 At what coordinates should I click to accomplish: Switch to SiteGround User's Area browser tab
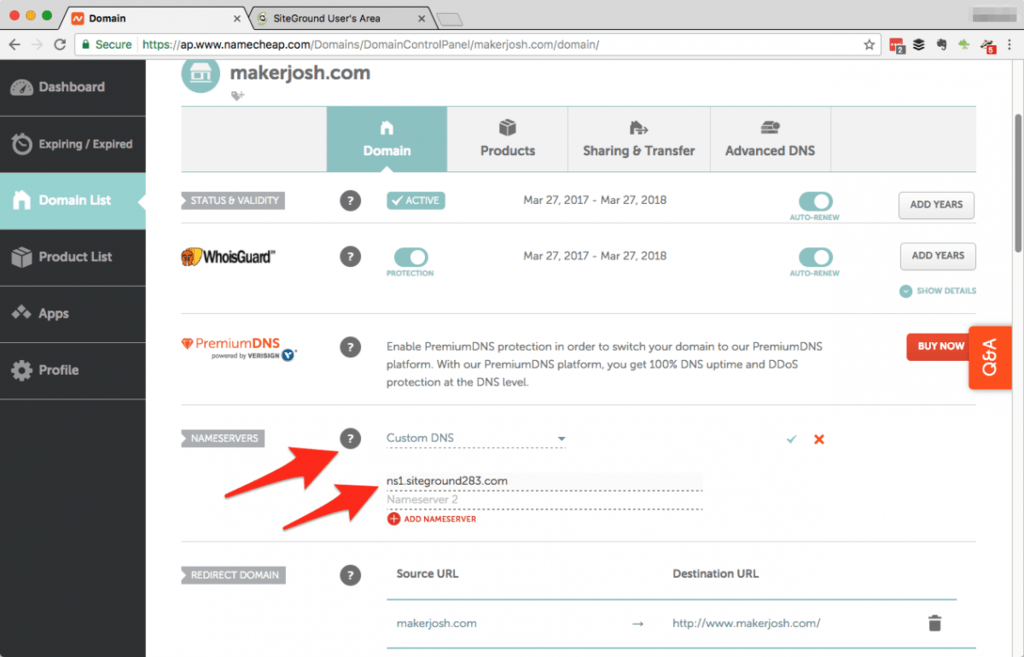(x=340, y=18)
